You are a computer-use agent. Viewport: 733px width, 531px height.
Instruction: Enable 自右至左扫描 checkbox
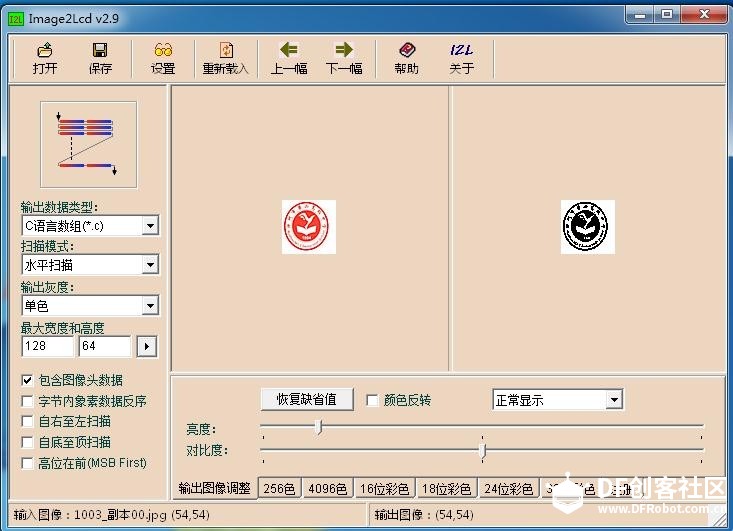pyautogui.click(x=28, y=421)
